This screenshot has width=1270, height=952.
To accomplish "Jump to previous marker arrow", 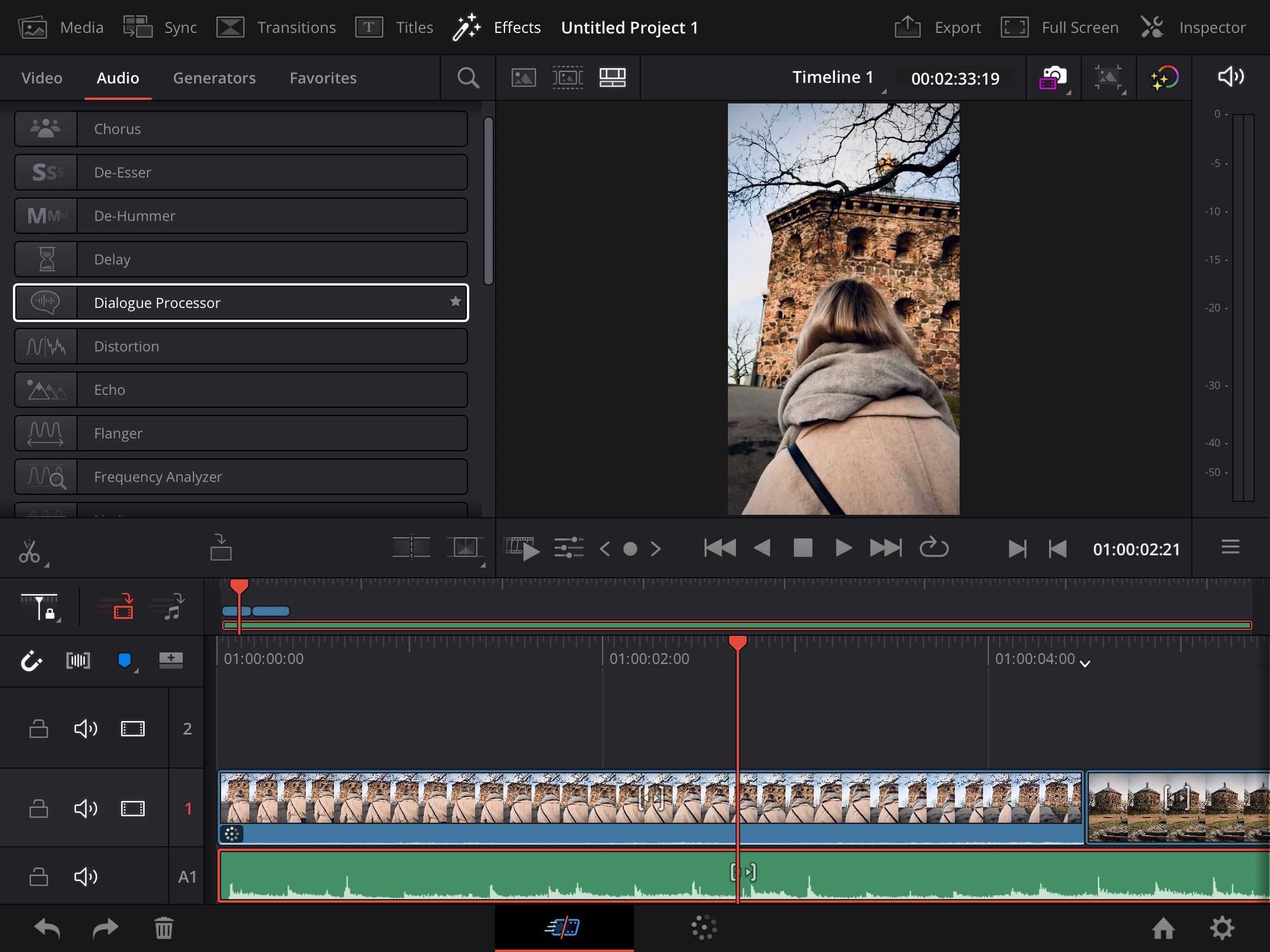I will (x=605, y=549).
